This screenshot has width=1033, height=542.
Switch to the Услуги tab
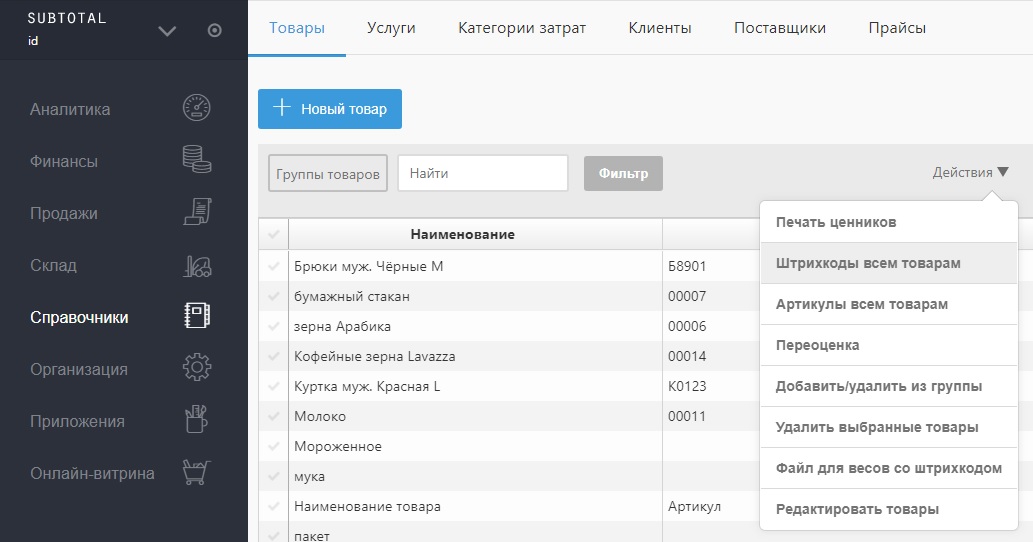click(x=391, y=28)
